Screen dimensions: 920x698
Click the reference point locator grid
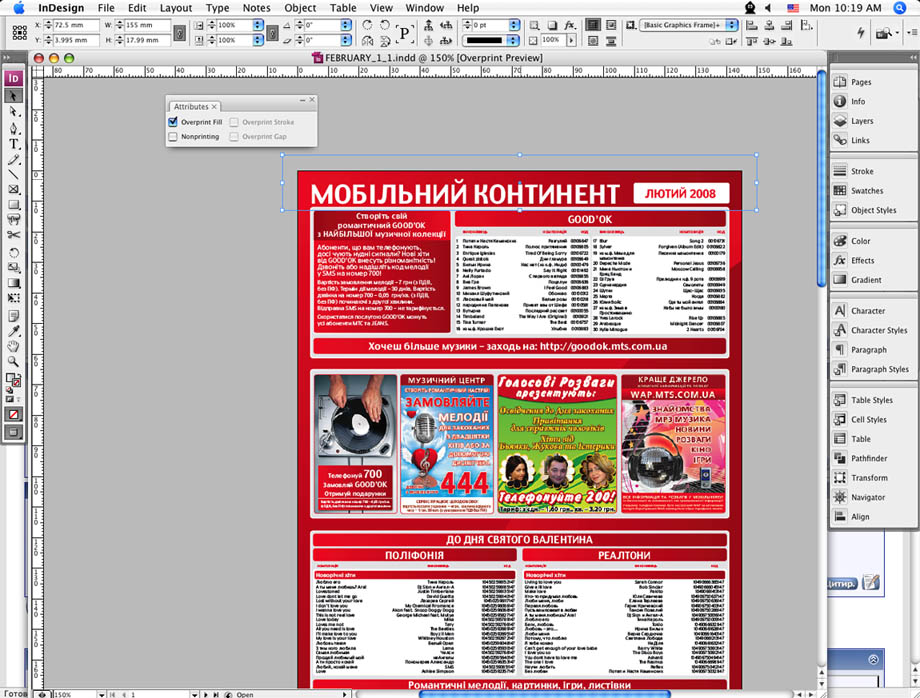(x=19, y=32)
